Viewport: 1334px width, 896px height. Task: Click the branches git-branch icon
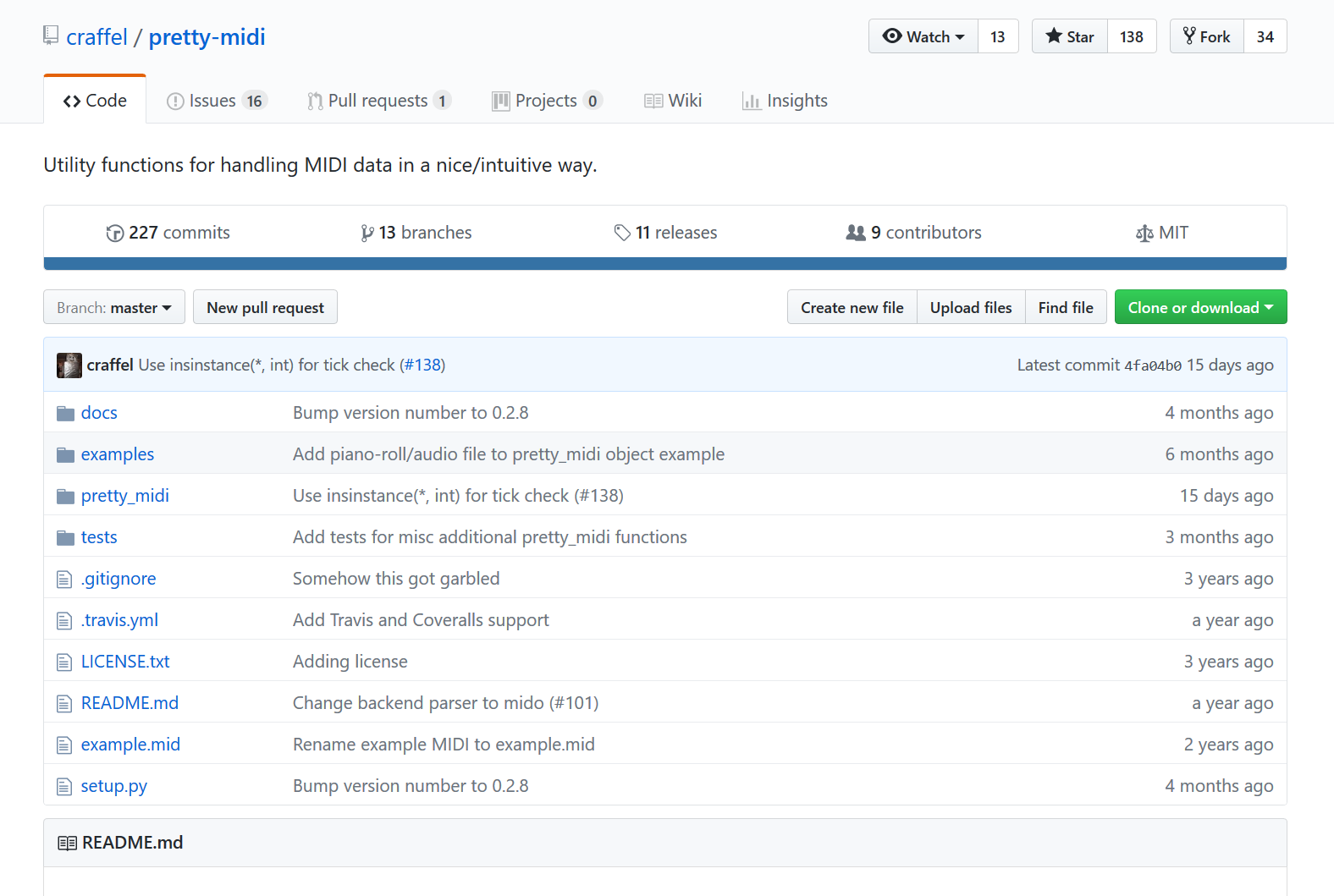(x=367, y=233)
